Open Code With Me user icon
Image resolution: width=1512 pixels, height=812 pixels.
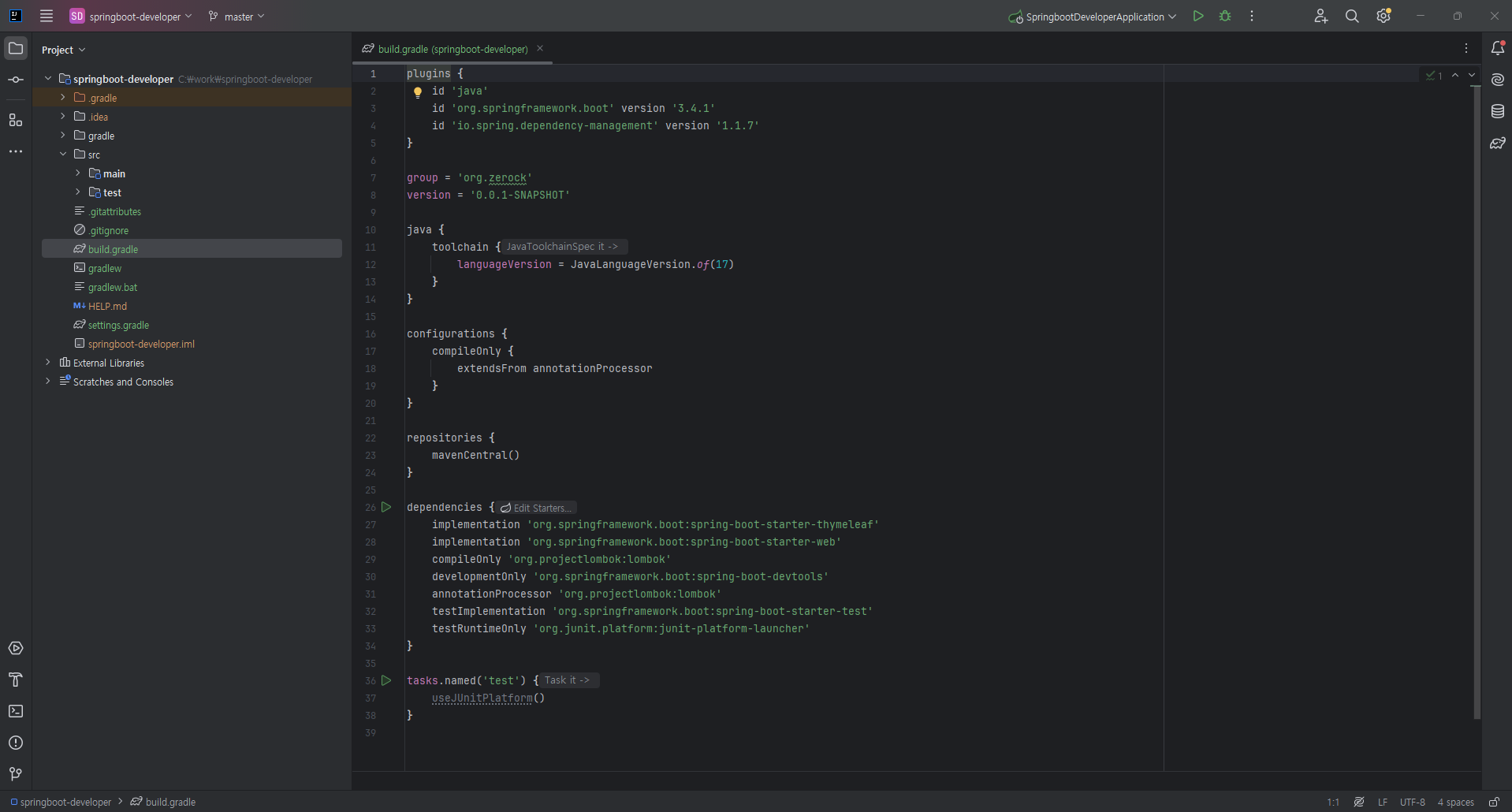[x=1321, y=16]
